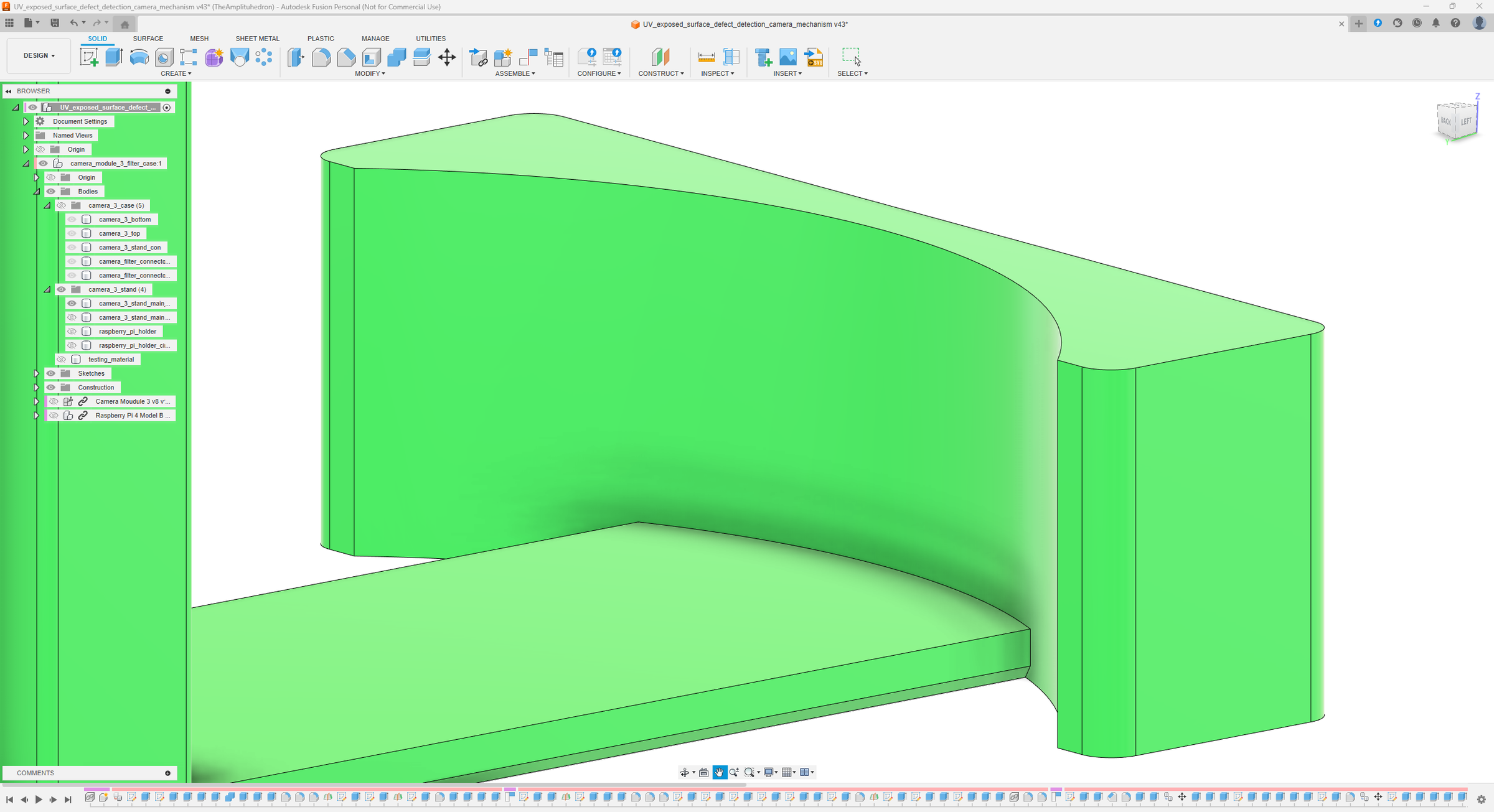Click the ViewCube LEFT face
Viewport: 1494px width, 812px height.
(x=1466, y=121)
